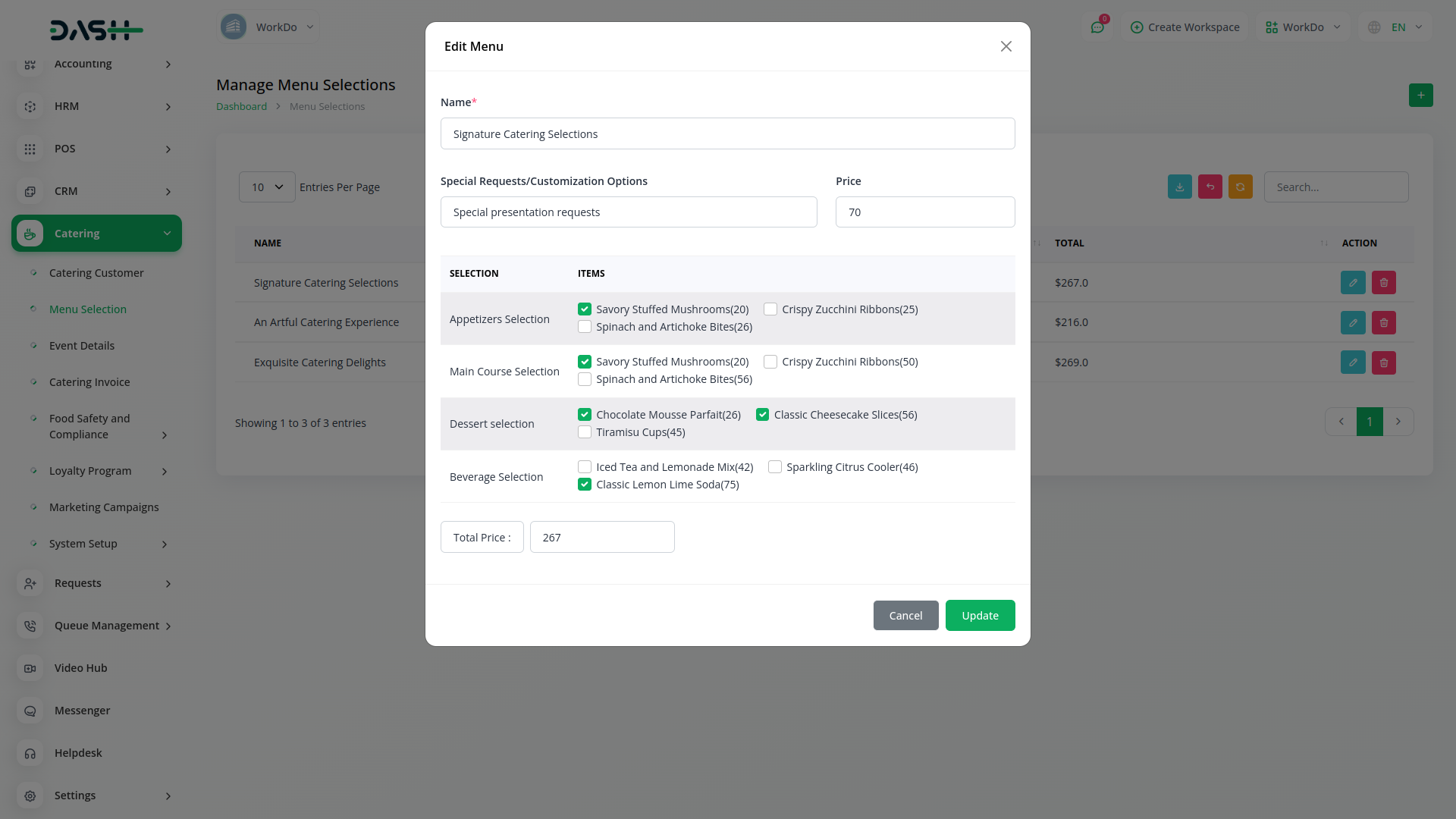The width and height of the screenshot is (1456, 819).
Task: Open the EN language dropdown
Action: pos(1396,27)
